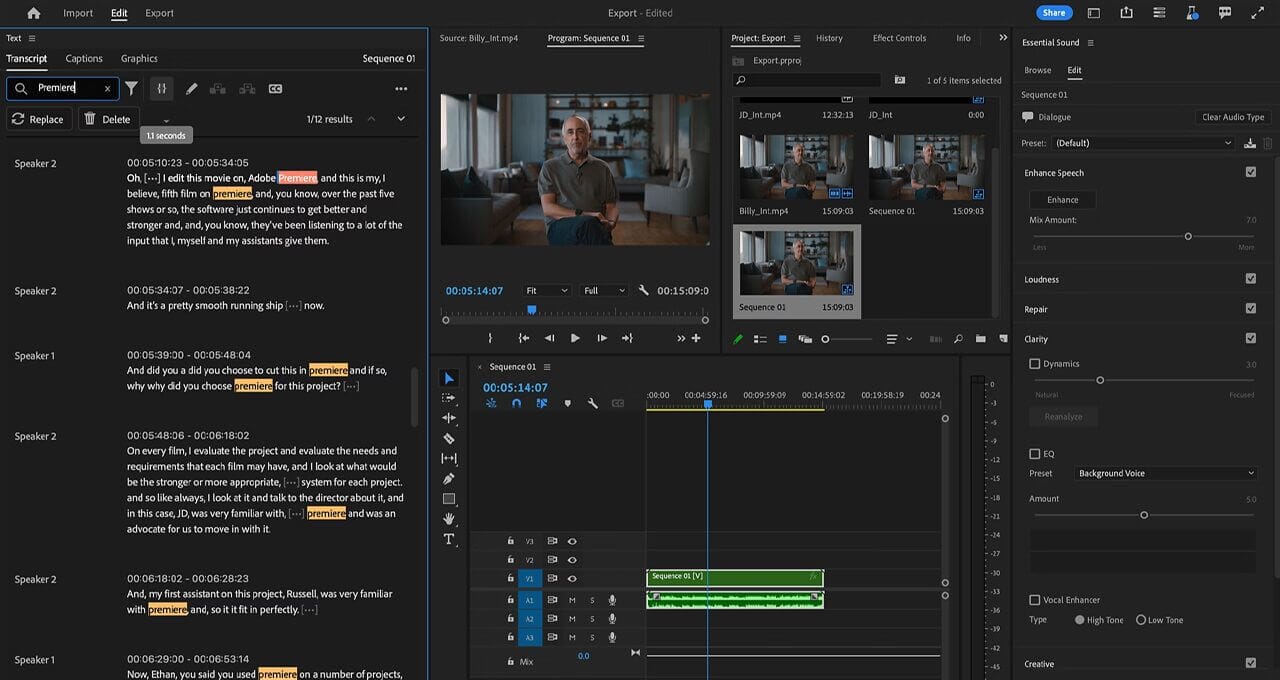
Task: Toggle V1 track visibility eye
Action: tap(572, 578)
